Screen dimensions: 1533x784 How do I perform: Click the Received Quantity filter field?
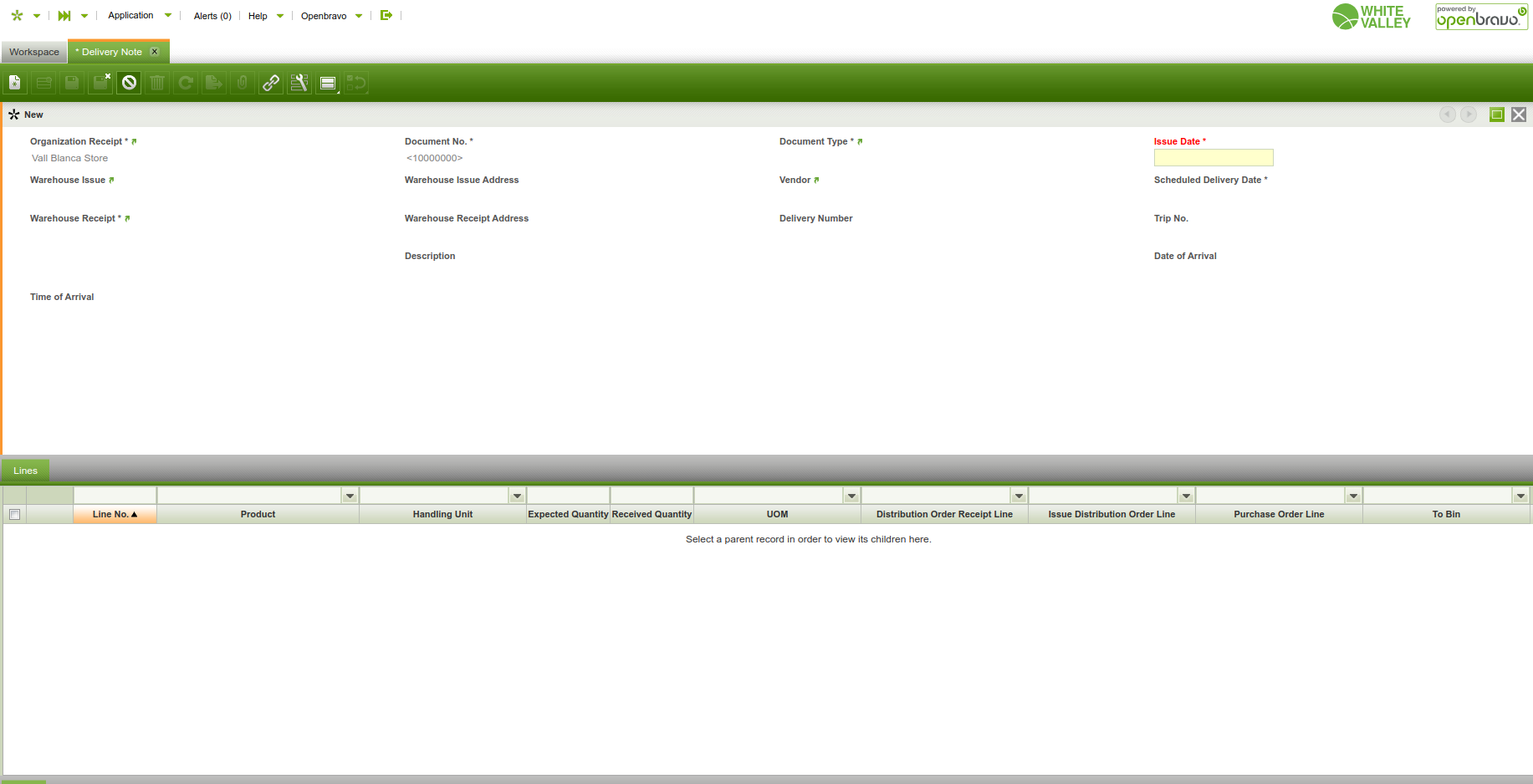(x=652, y=496)
